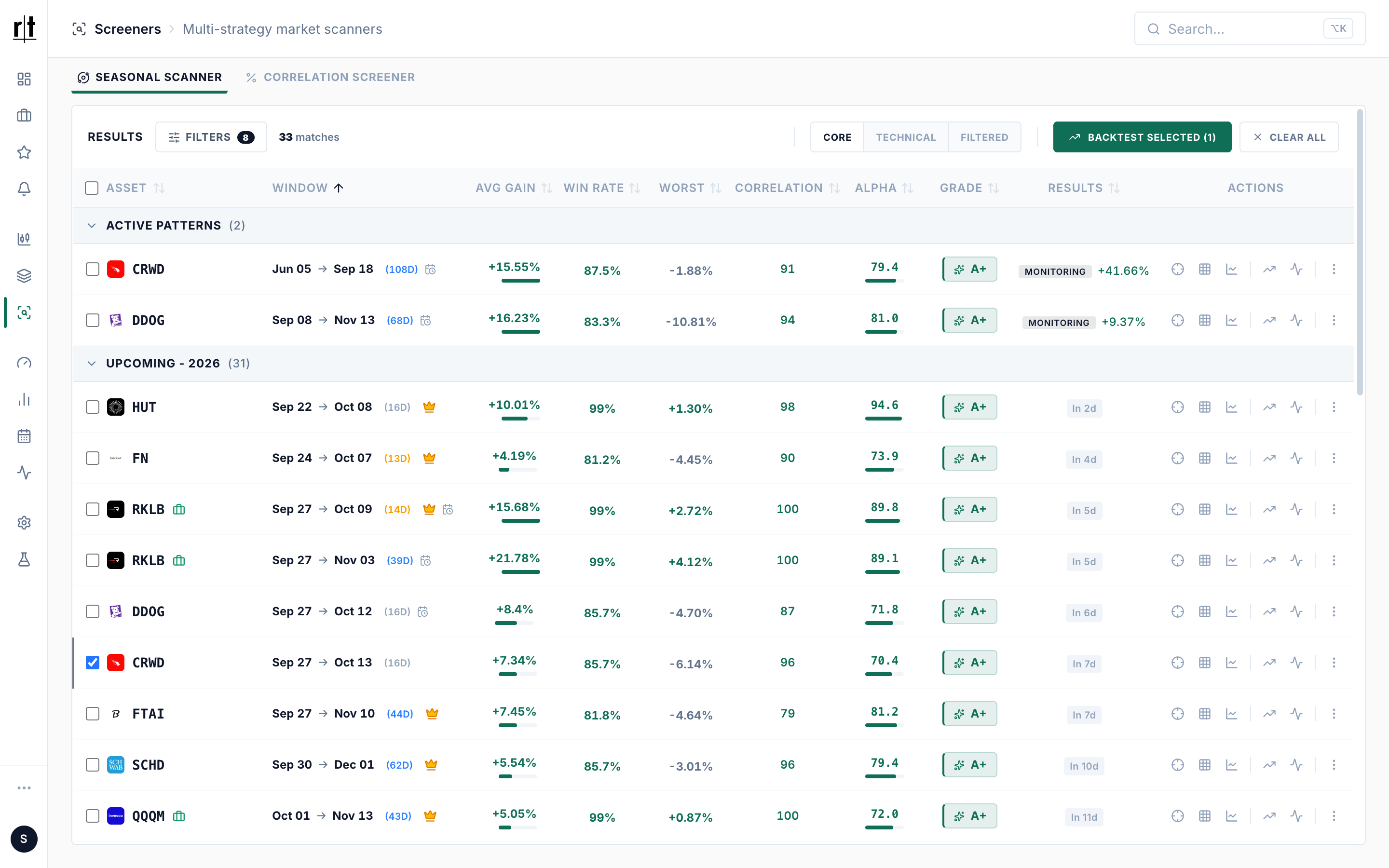This screenshot has height=868, width=1389.
Task: Click the trend arrow icon for RKLB Oct 09 row
Action: point(1269,509)
